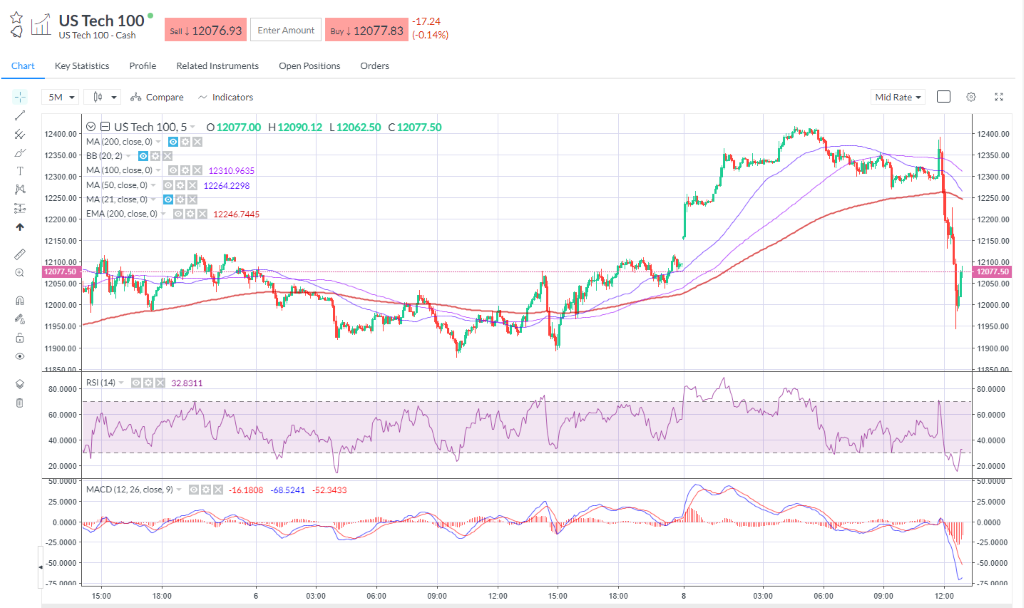The image size is (1024, 608).
Task: Set a price alert with bell icon
Action: tap(15, 33)
